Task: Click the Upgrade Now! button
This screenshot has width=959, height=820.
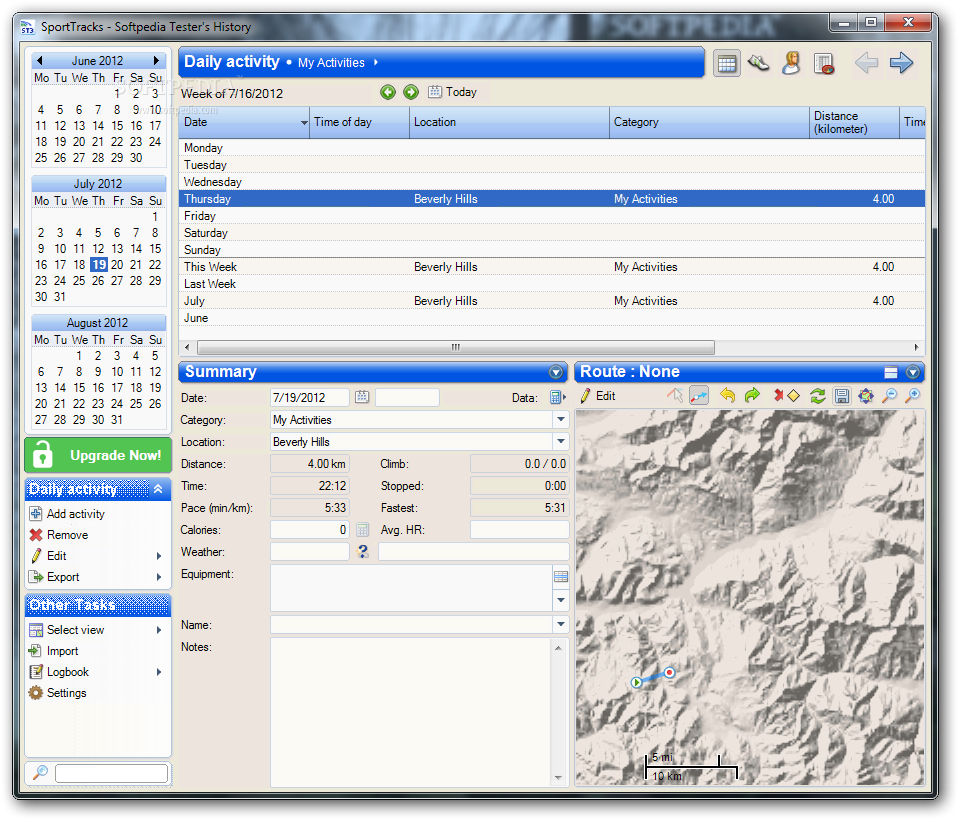Action: [x=98, y=455]
